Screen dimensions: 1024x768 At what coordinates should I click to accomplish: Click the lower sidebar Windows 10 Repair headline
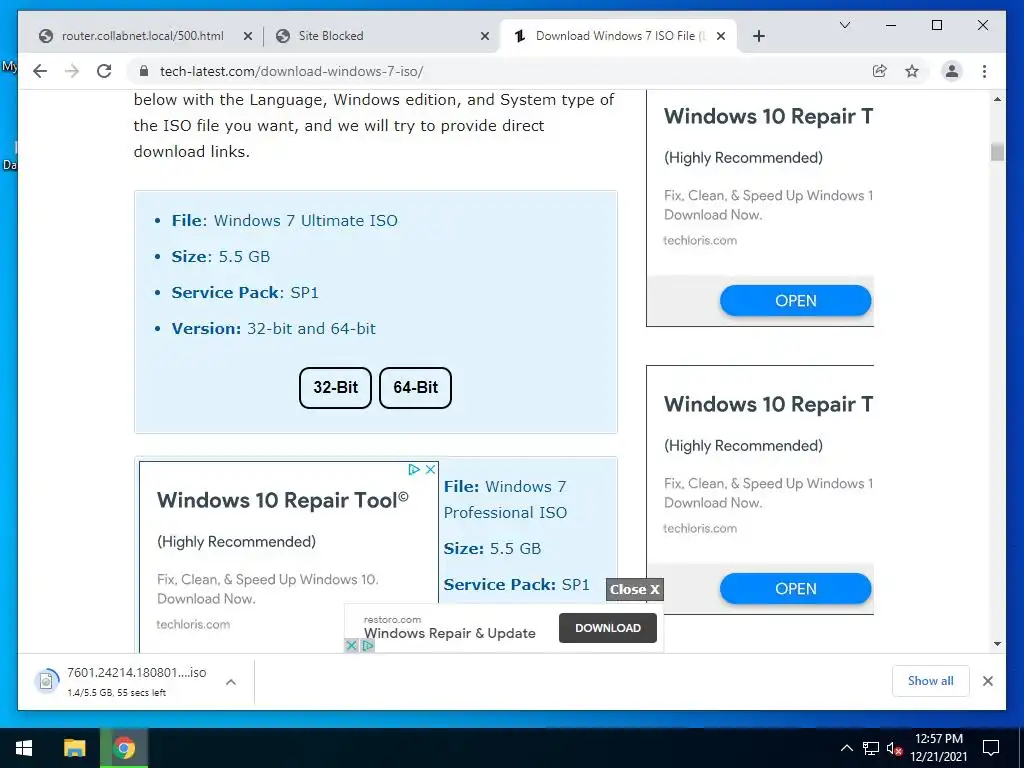click(x=768, y=404)
